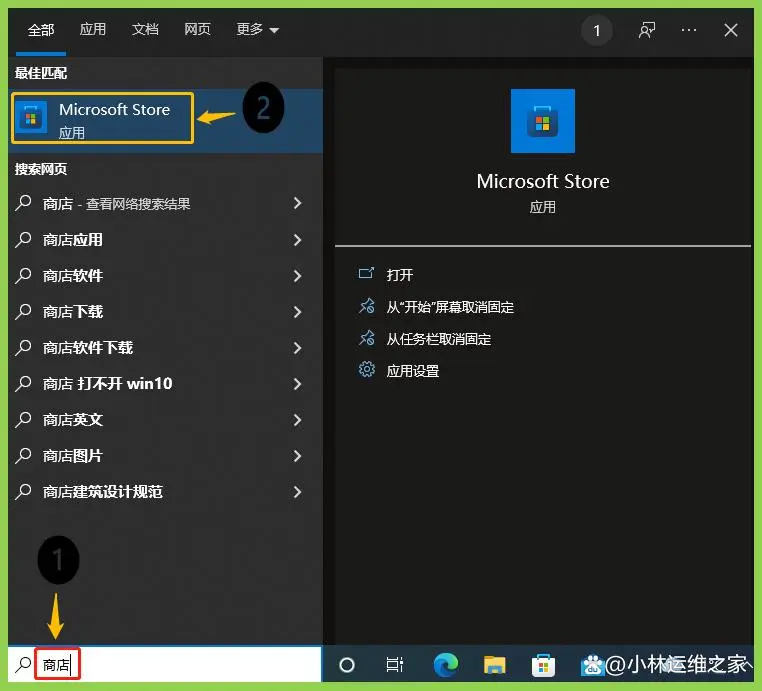Click unpin from taskbar pin icon
The height and width of the screenshot is (691, 762).
[366, 338]
